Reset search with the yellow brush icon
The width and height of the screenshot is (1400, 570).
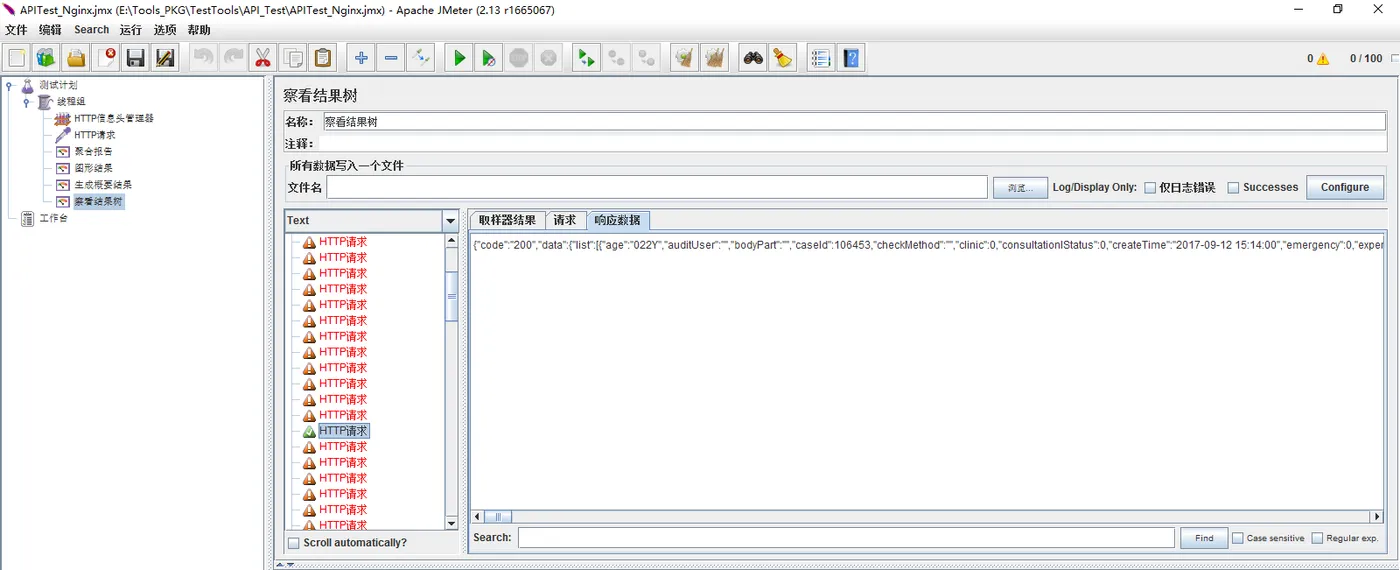click(x=782, y=58)
